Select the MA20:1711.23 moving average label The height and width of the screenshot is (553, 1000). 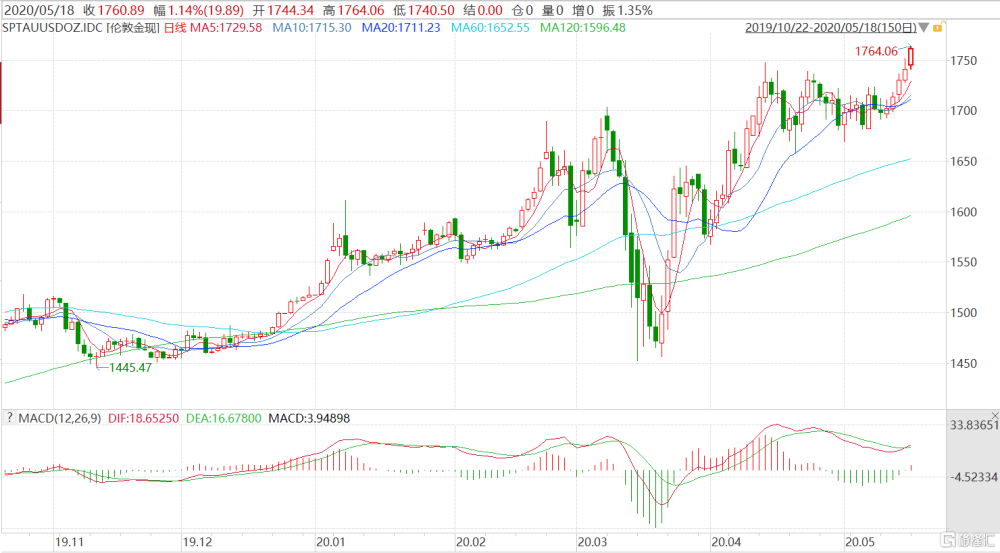401,27
